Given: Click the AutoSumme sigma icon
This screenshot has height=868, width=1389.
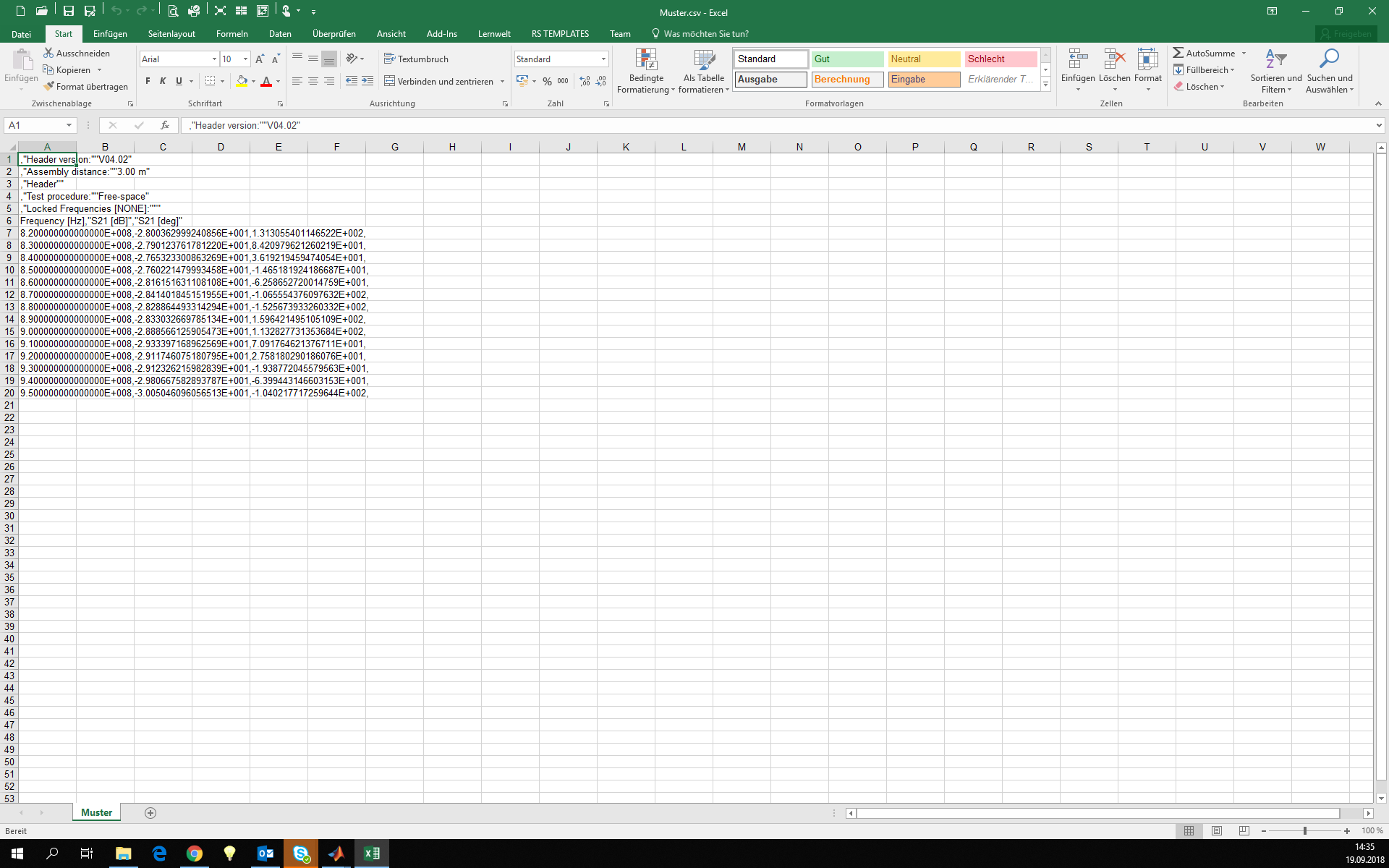Looking at the screenshot, I should click(1178, 53).
